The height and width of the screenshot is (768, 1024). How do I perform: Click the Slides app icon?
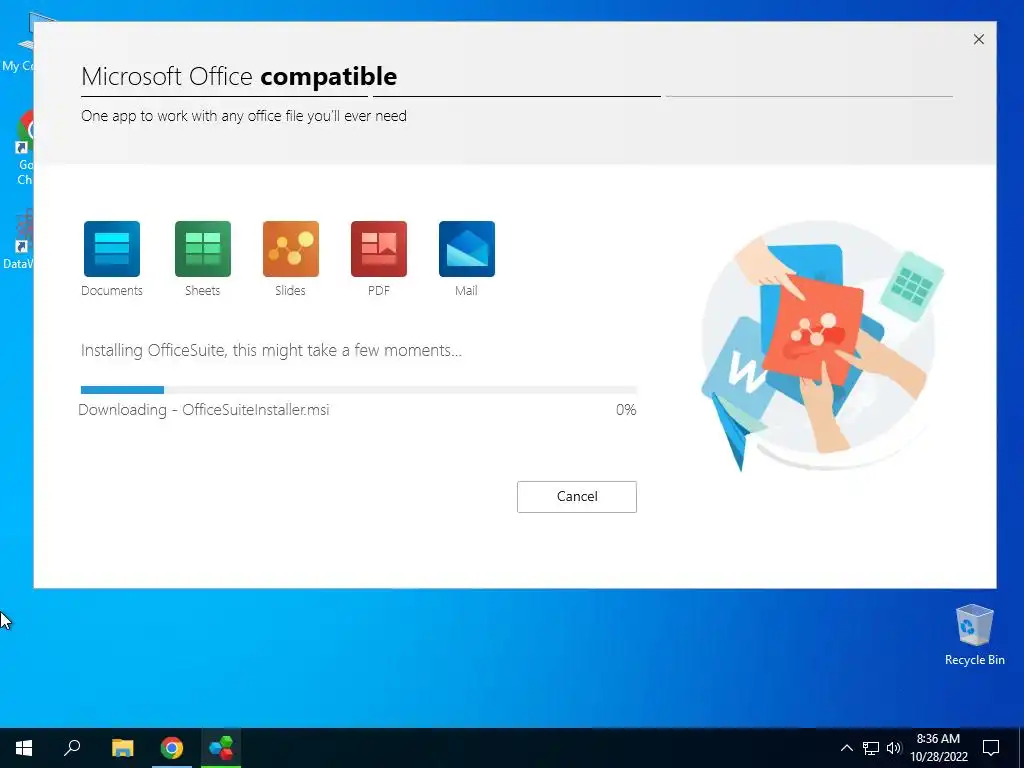click(x=291, y=249)
